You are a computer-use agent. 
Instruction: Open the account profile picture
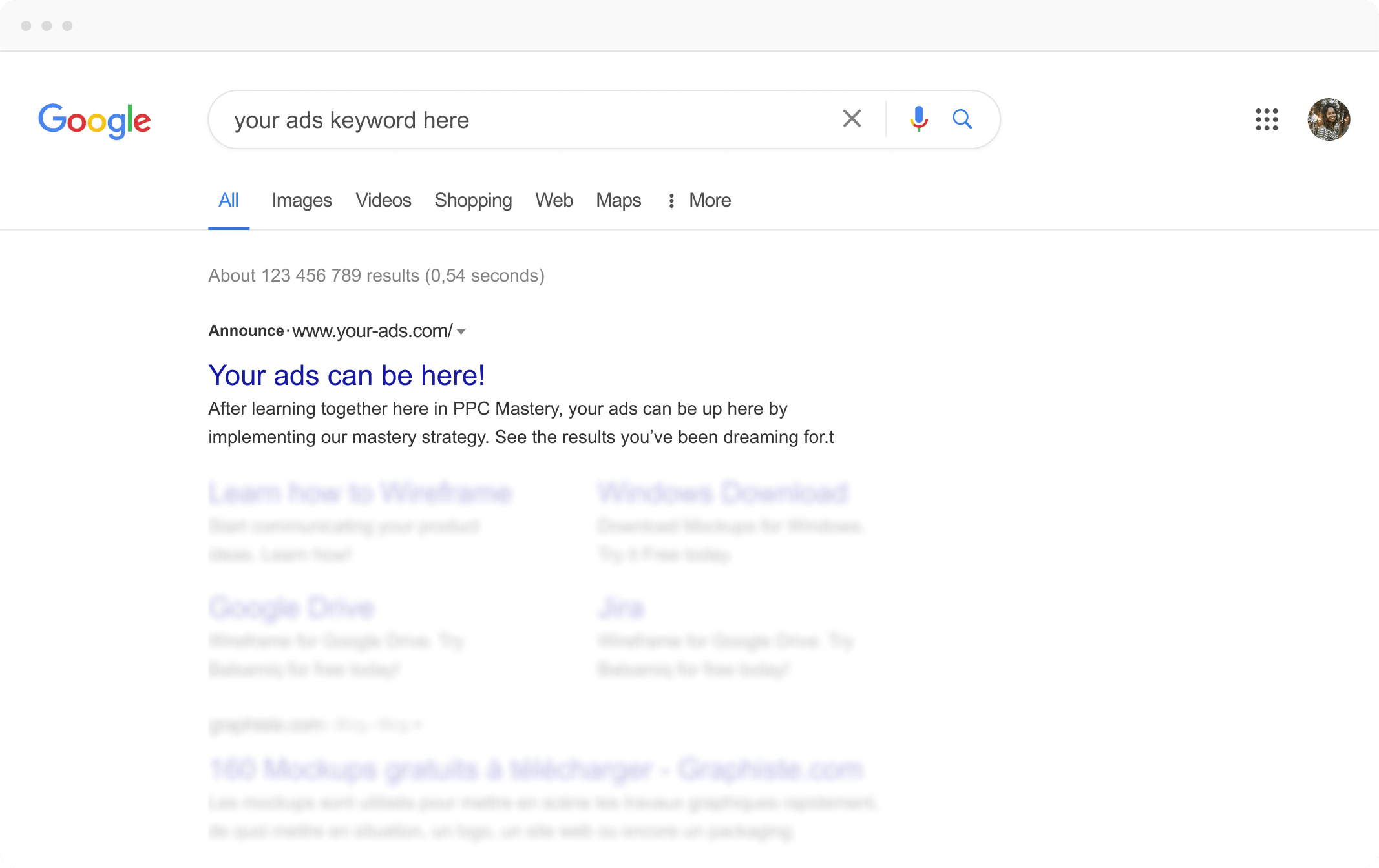click(x=1329, y=119)
